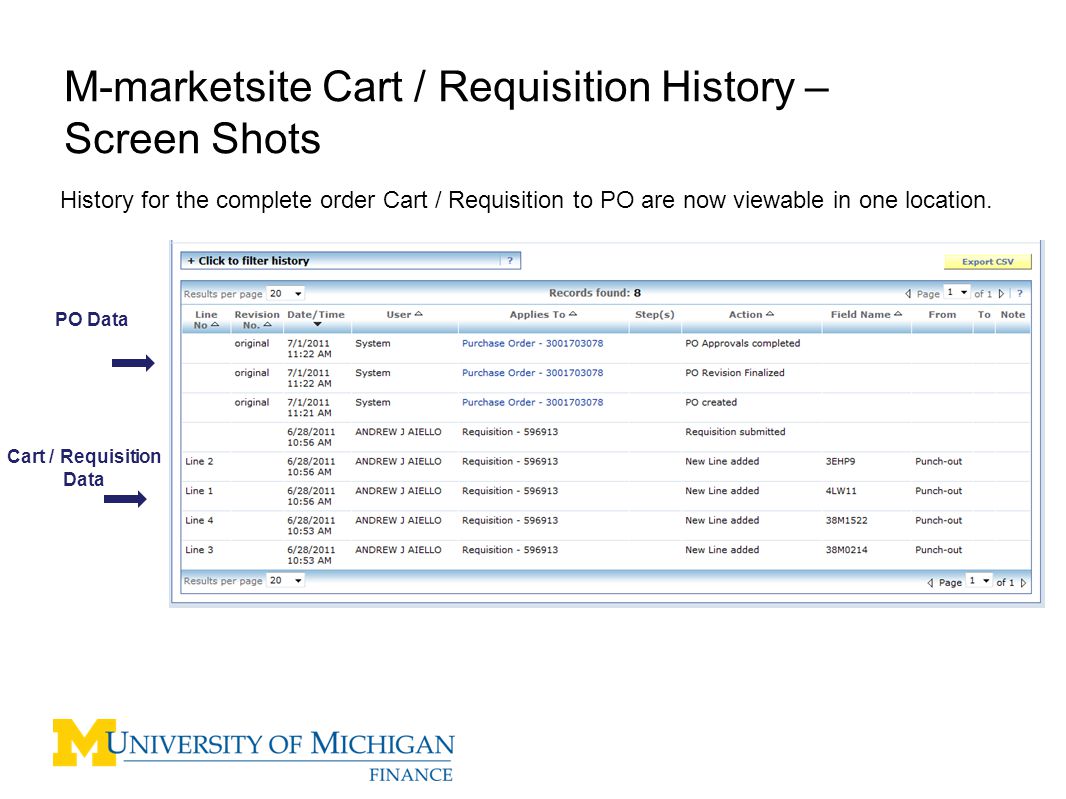
Task: Sort by Action column header
Action: pyautogui.click(x=751, y=314)
